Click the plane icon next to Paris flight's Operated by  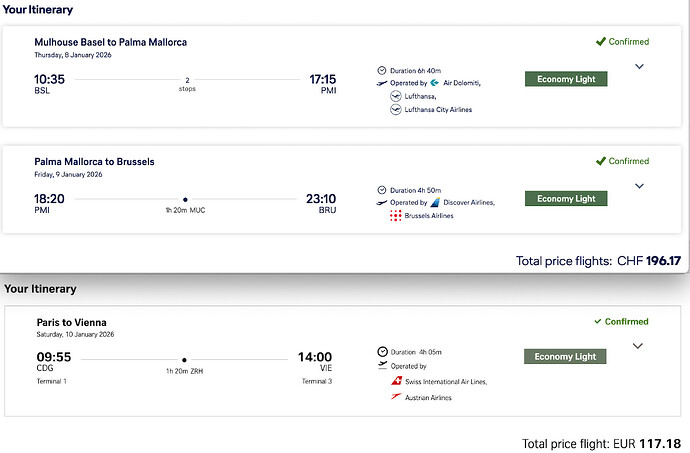[382, 366]
